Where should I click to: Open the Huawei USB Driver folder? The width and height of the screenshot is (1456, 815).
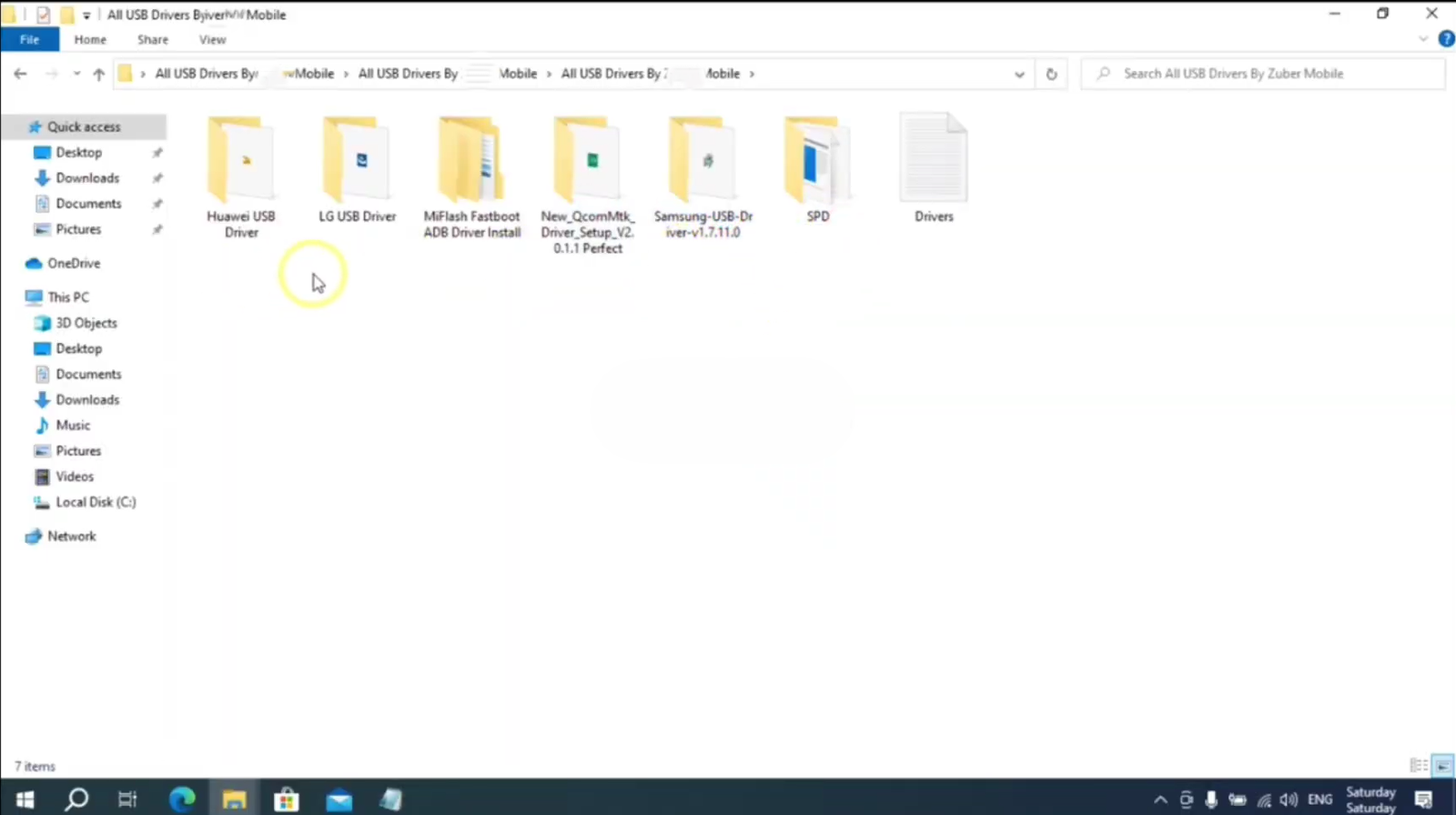(x=241, y=161)
